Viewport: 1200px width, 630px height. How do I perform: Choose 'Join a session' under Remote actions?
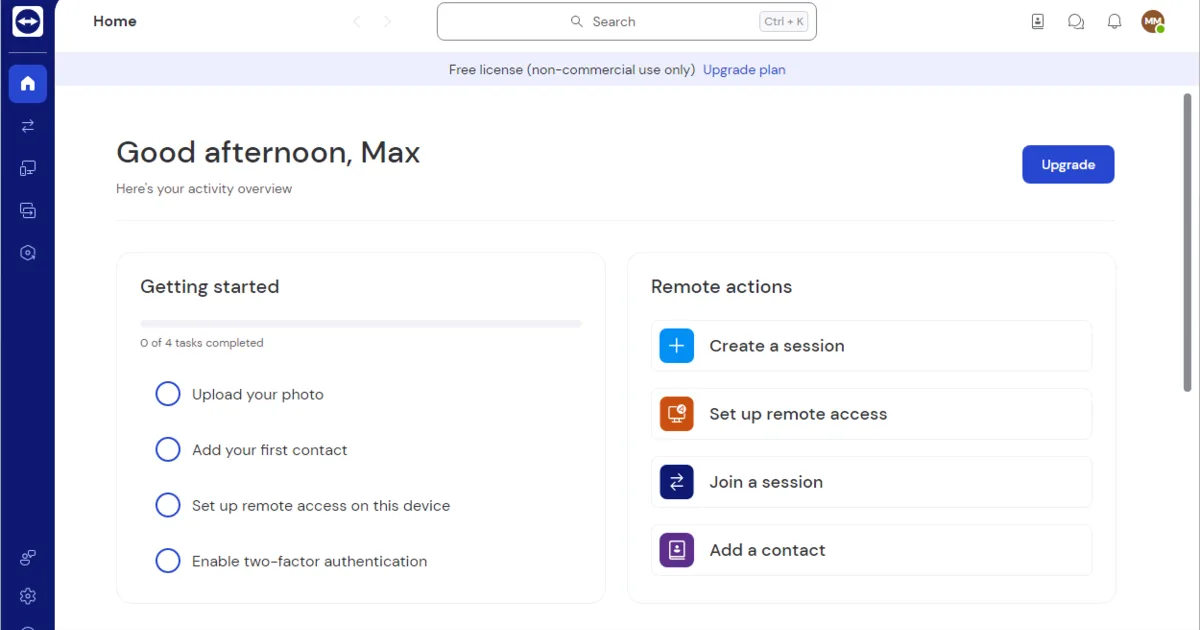coord(871,482)
